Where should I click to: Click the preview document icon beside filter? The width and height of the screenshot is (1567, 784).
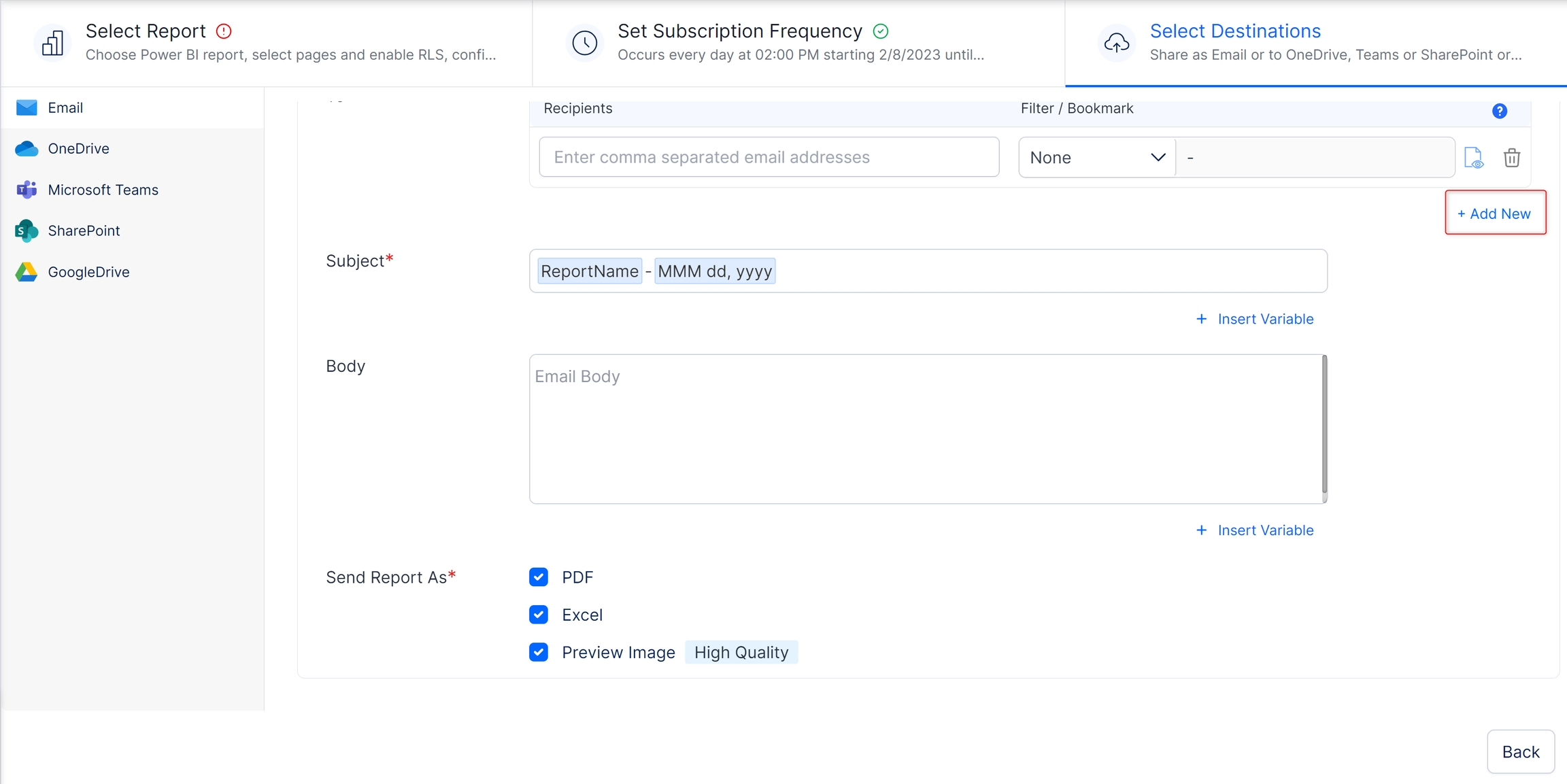point(1473,158)
